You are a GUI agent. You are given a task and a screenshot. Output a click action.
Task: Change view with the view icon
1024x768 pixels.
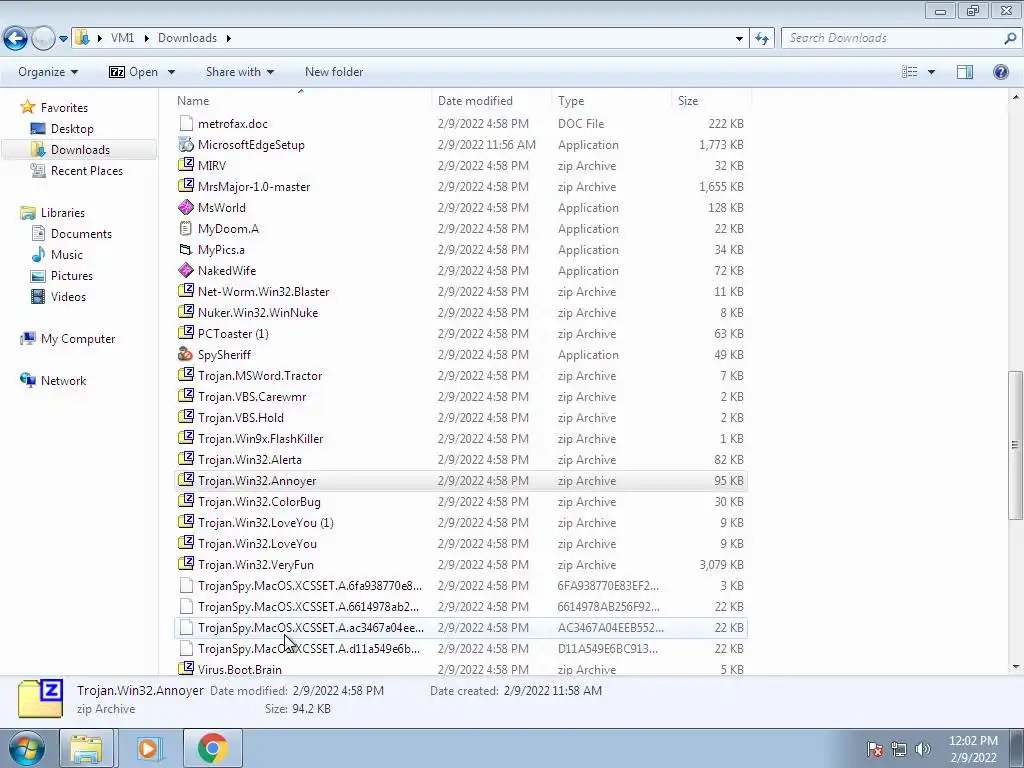[x=909, y=72]
